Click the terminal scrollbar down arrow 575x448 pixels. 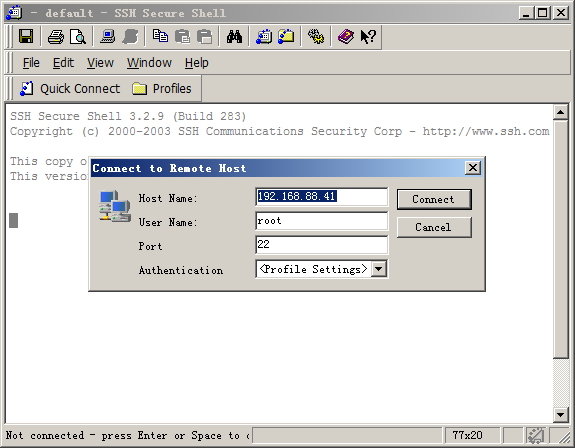560,415
